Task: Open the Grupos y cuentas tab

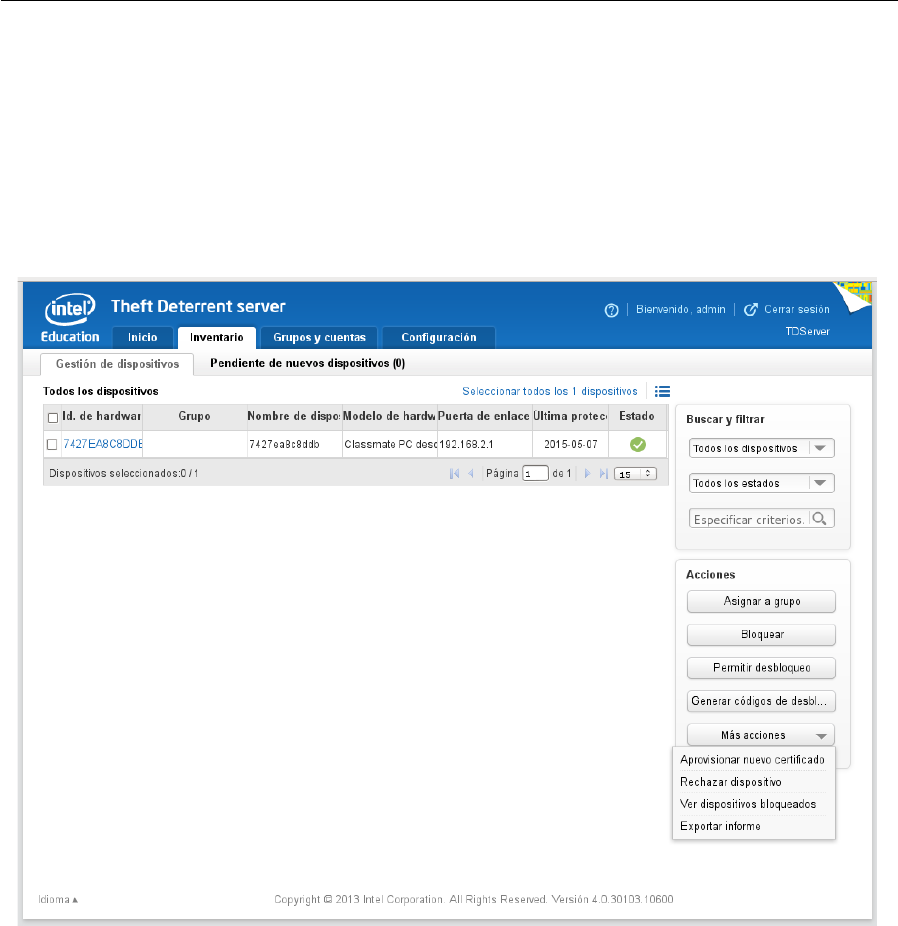Action: tap(319, 337)
